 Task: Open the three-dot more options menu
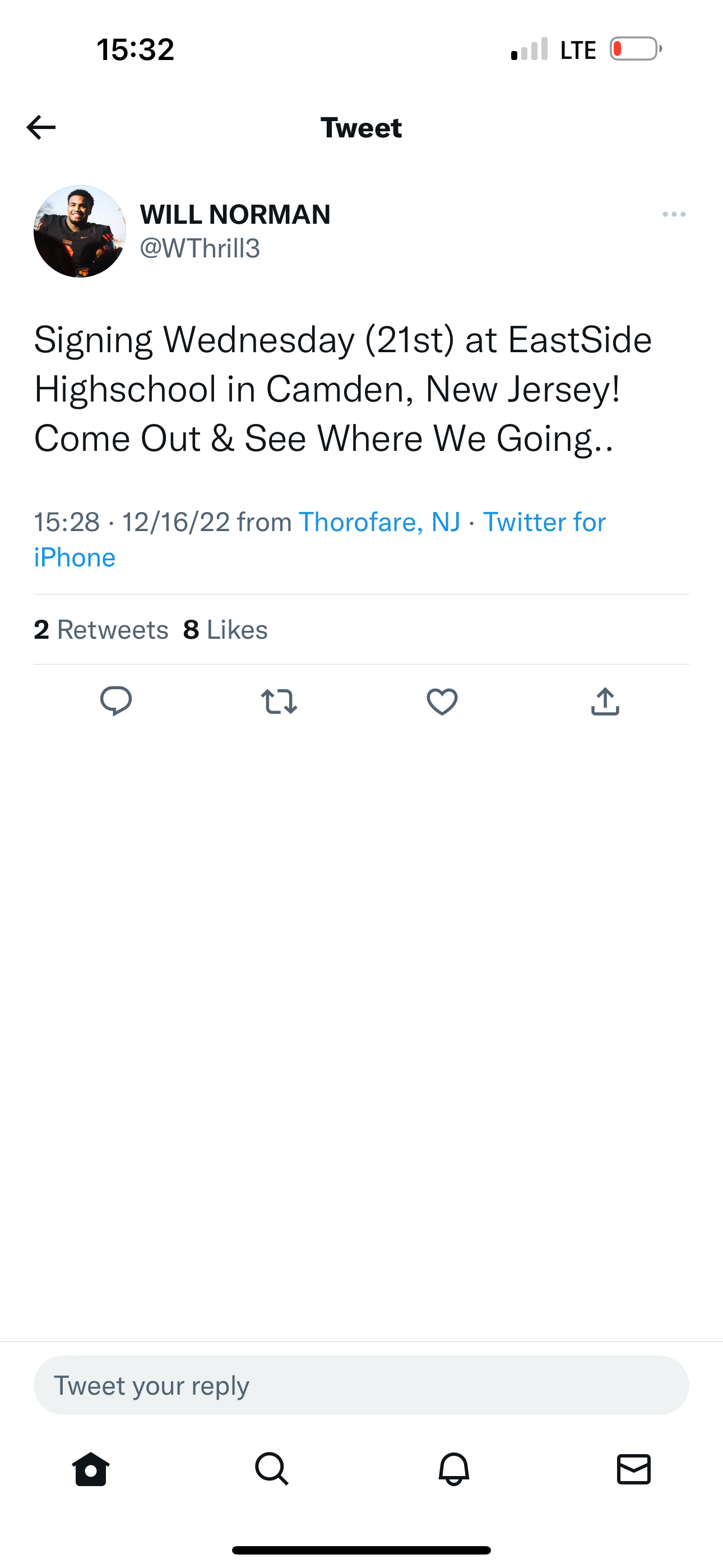click(674, 214)
